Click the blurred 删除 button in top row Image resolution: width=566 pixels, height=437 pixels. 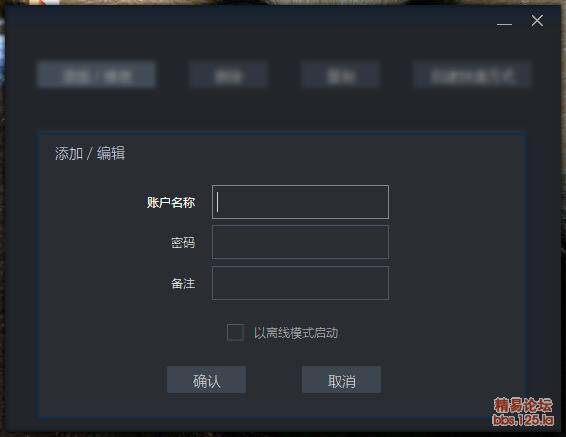pyautogui.click(x=228, y=75)
